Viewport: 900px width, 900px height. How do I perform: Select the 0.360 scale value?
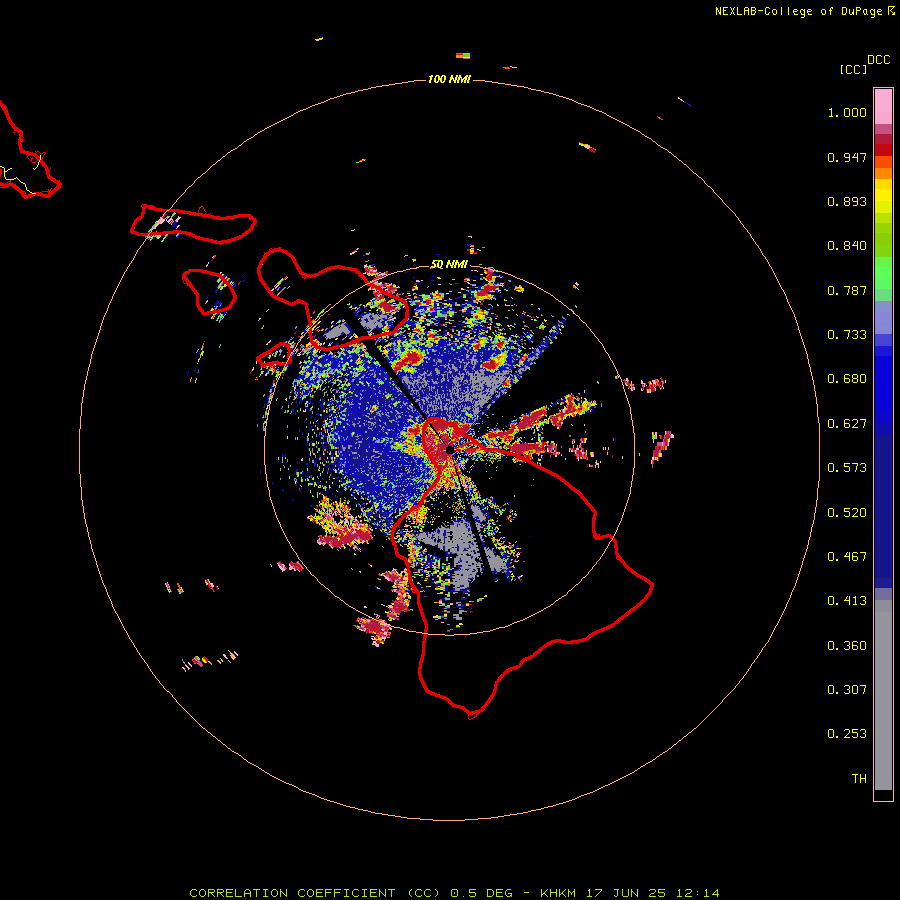847,646
